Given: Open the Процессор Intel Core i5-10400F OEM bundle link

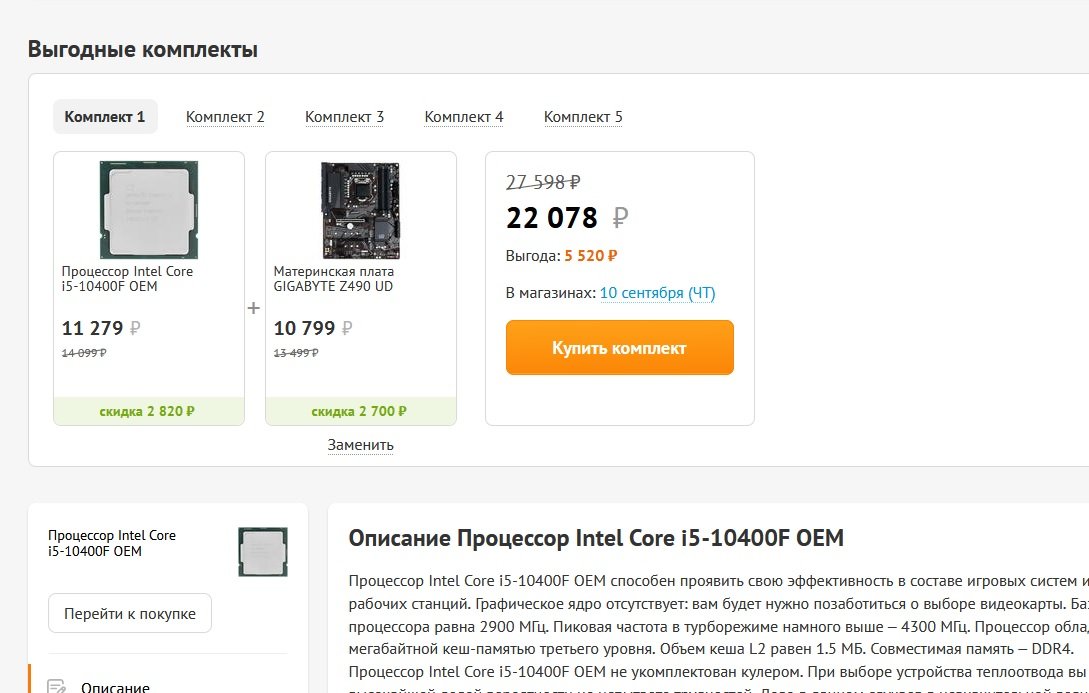Looking at the screenshot, I should tap(127, 279).
